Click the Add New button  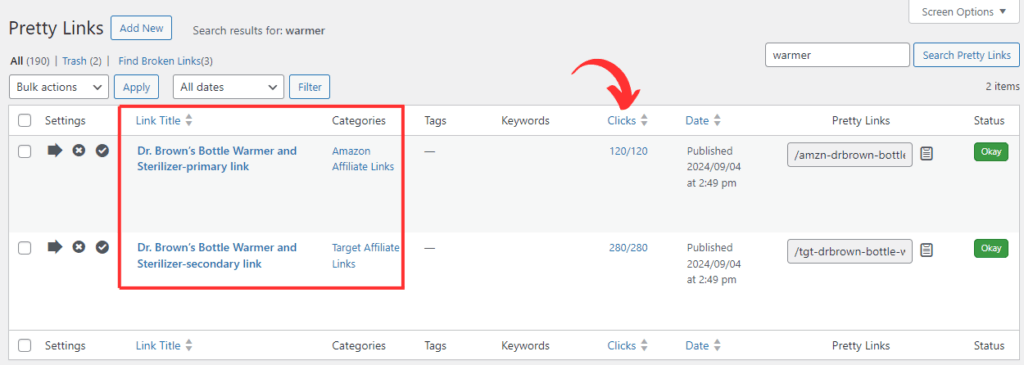tap(141, 28)
